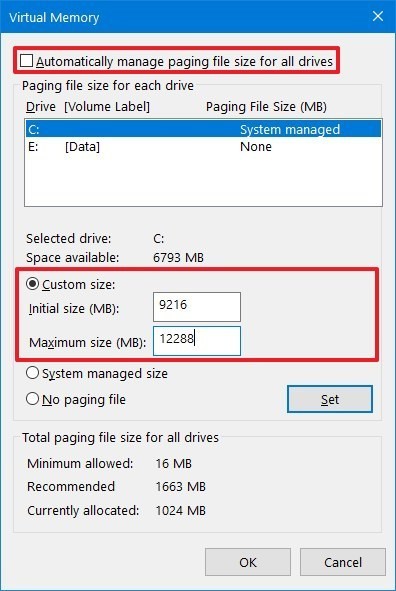Click the Paging File Size (MB) header
The width and height of the screenshot is (396, 591).
pos(266,107)
